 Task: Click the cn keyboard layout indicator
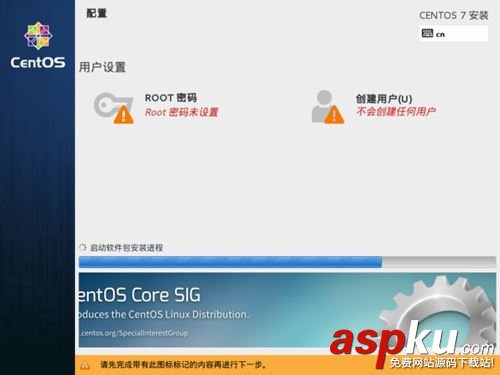click(x=453, y=34)
